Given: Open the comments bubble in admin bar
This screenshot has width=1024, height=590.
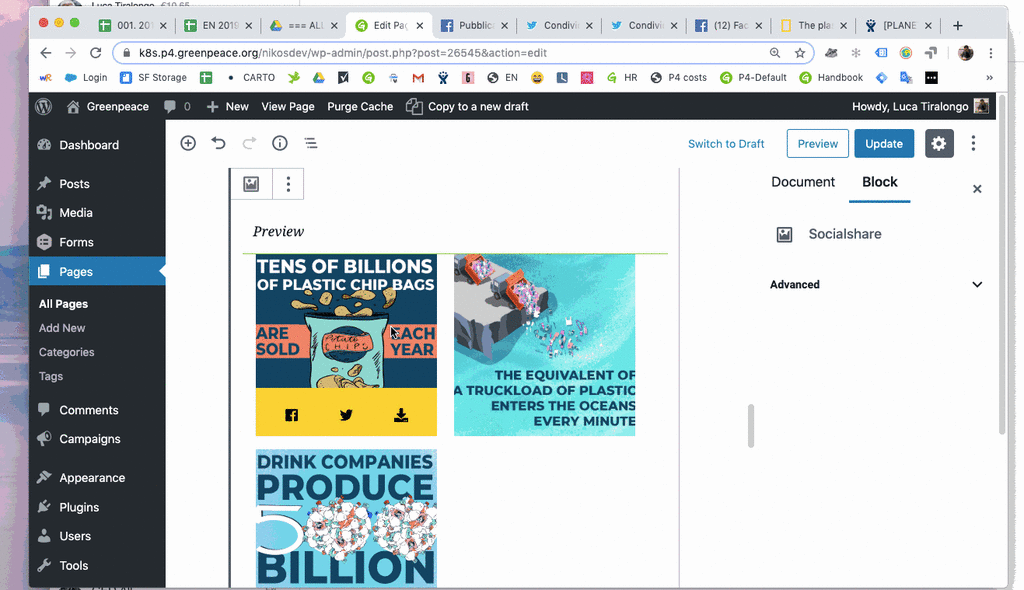Looking at the screenshot, I should pyautogui.click(x=177, y=107).
